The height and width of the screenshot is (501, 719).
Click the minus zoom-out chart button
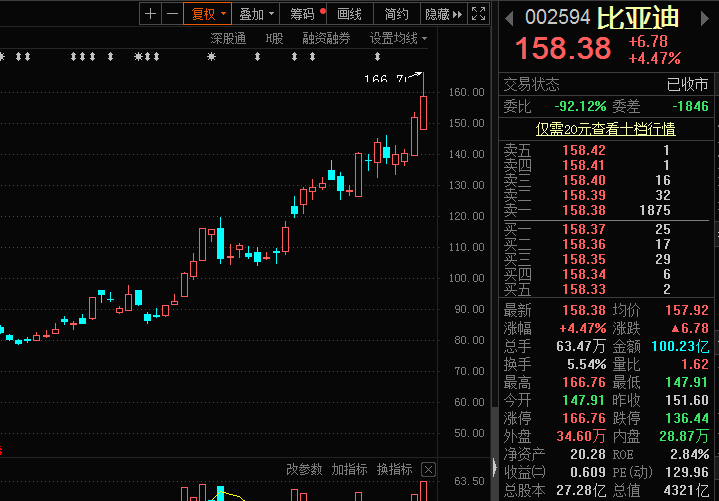pyautogui.click(x=172, y=14)
